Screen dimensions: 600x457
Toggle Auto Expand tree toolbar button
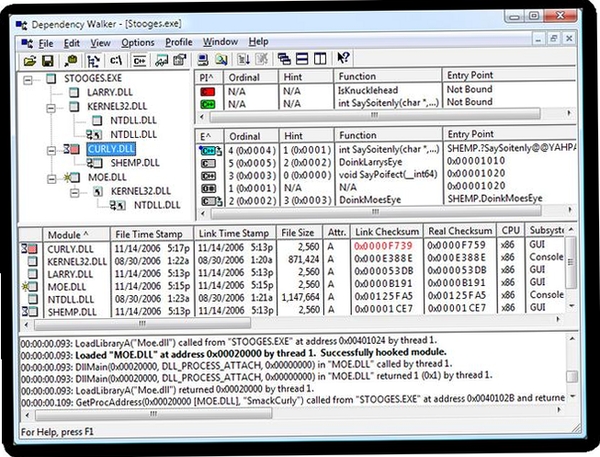(93, 60)
